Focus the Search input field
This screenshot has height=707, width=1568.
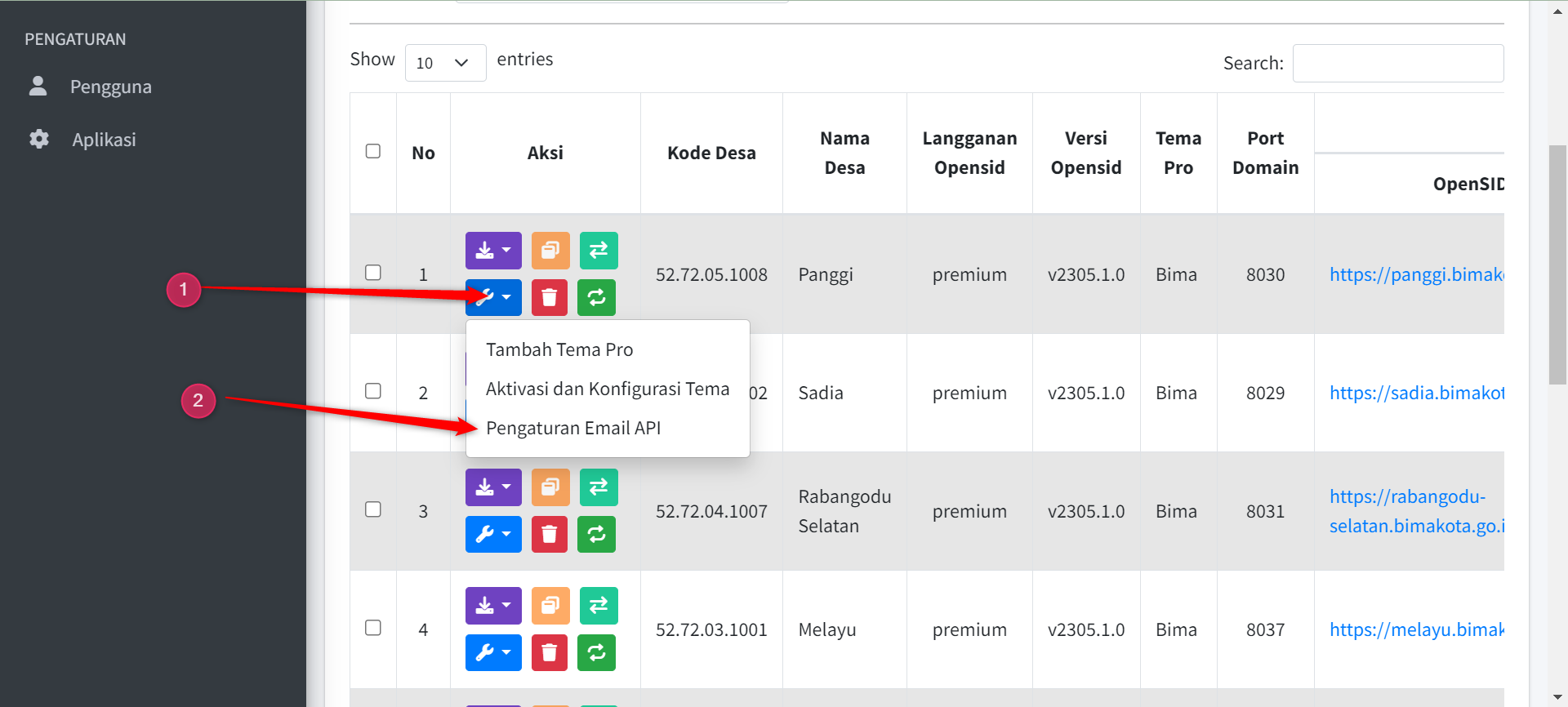click(x=1398, y=63)
